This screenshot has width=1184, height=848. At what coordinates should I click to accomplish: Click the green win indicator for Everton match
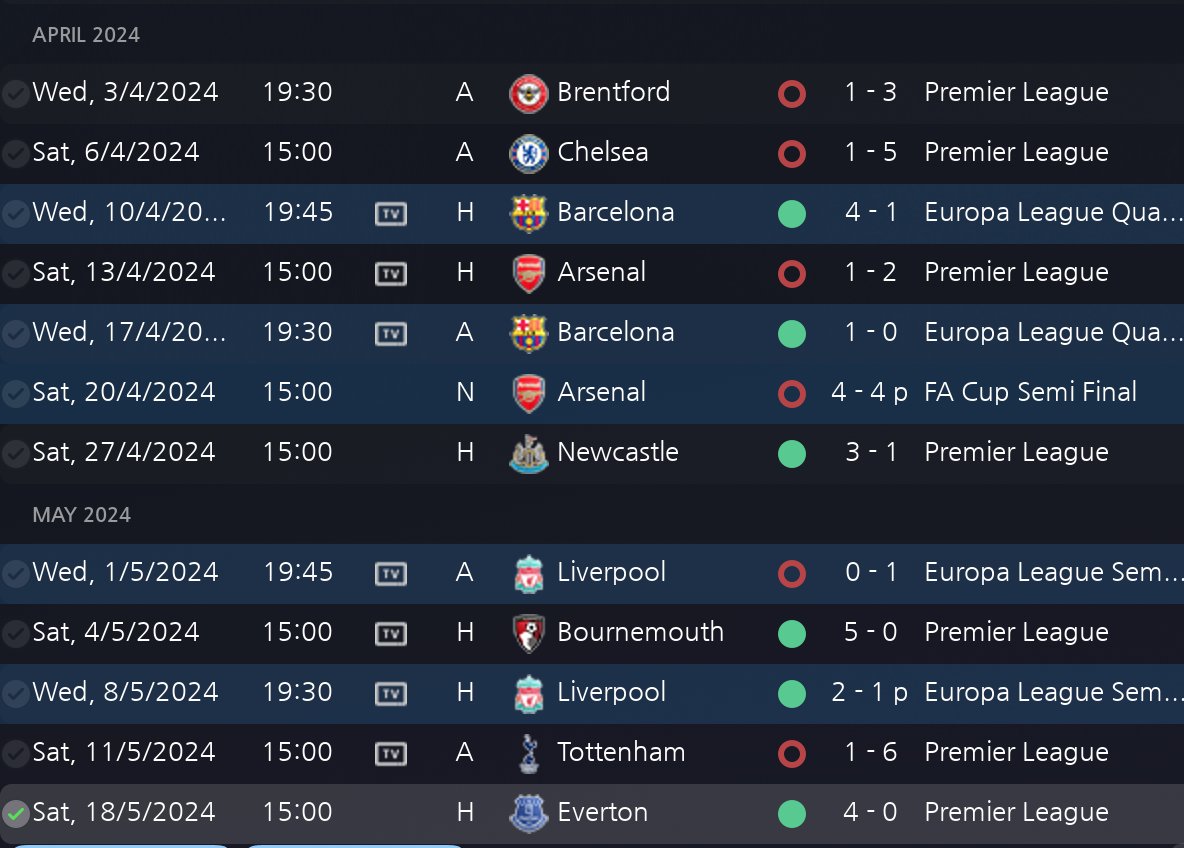point(792,813)
